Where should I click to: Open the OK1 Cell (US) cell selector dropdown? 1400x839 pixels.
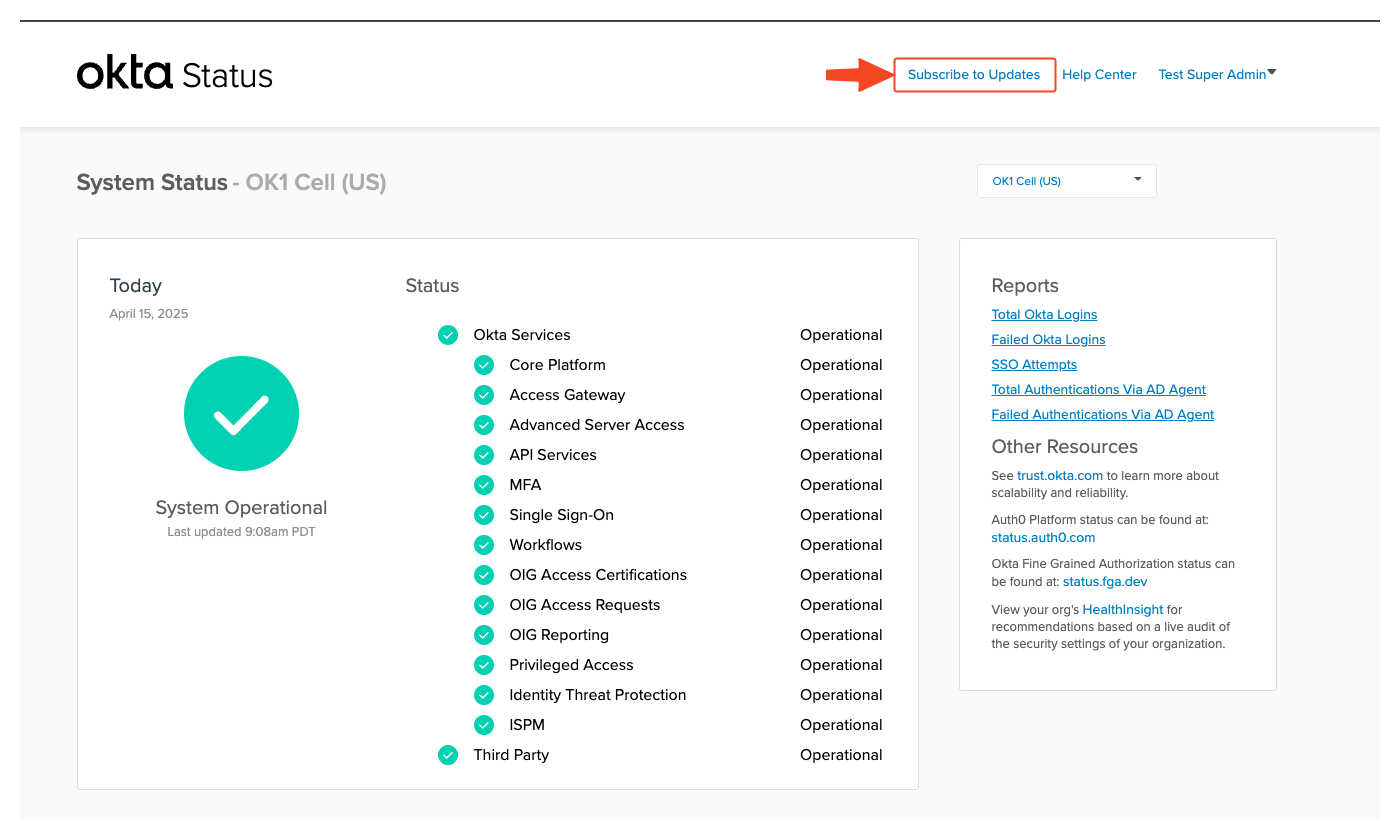tap(1066, 180)
